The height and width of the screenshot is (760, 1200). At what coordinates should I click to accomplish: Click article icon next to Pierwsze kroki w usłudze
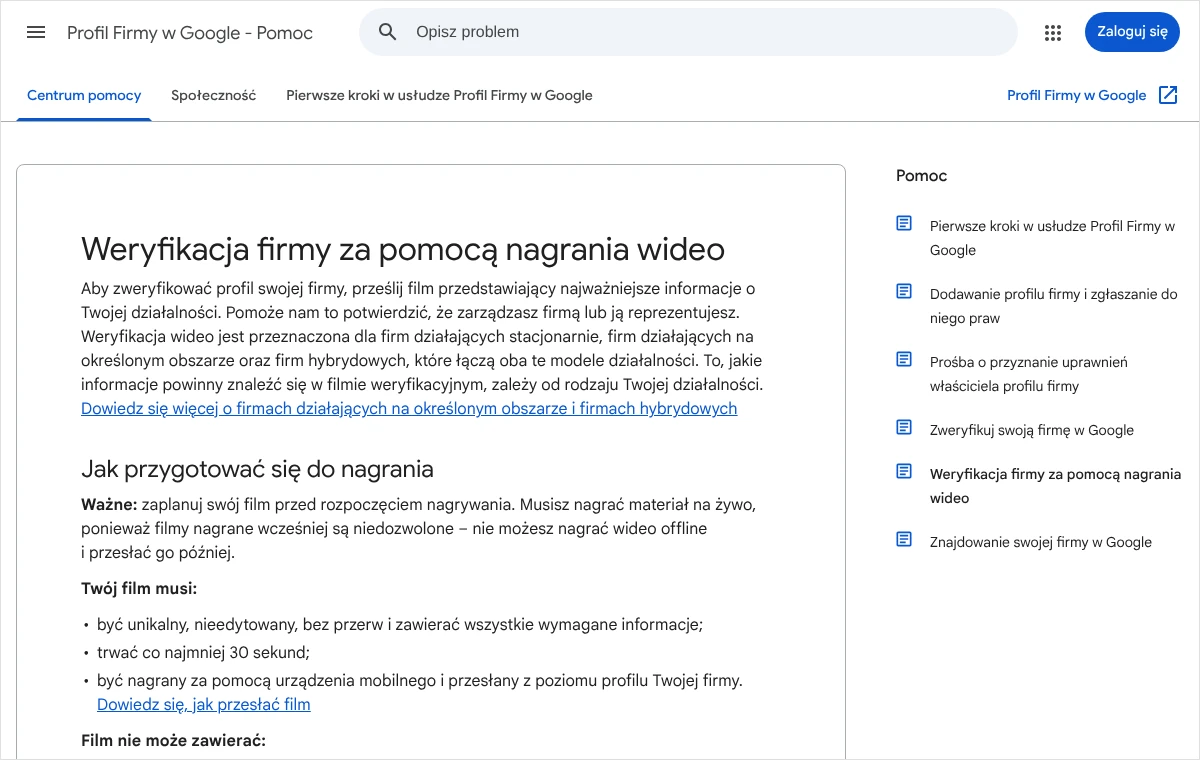pos(904,224)
